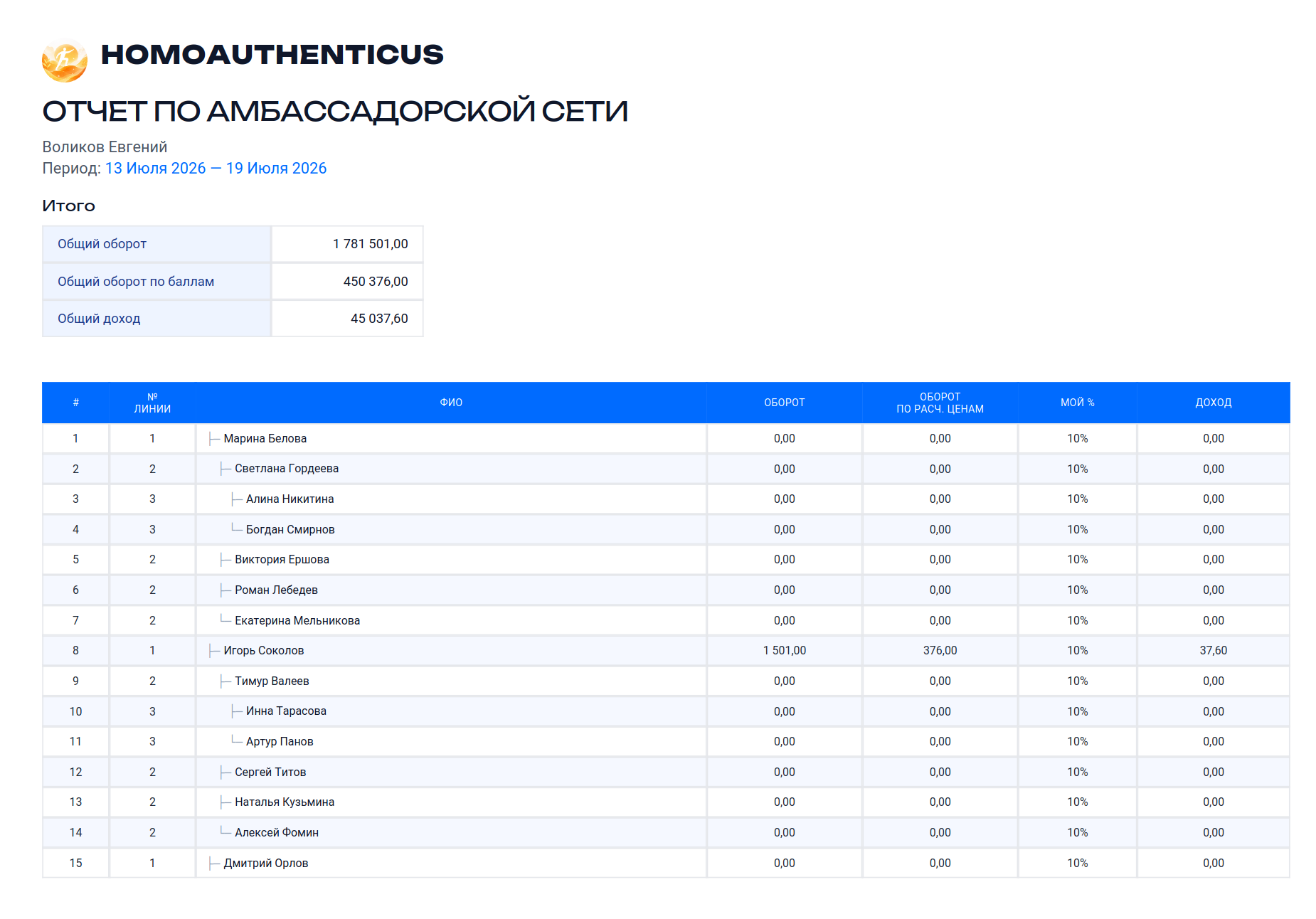Click the Воликов Евгений name text
The width and height of the screenshot is (1316, 919).
click(x=105, y=147)
